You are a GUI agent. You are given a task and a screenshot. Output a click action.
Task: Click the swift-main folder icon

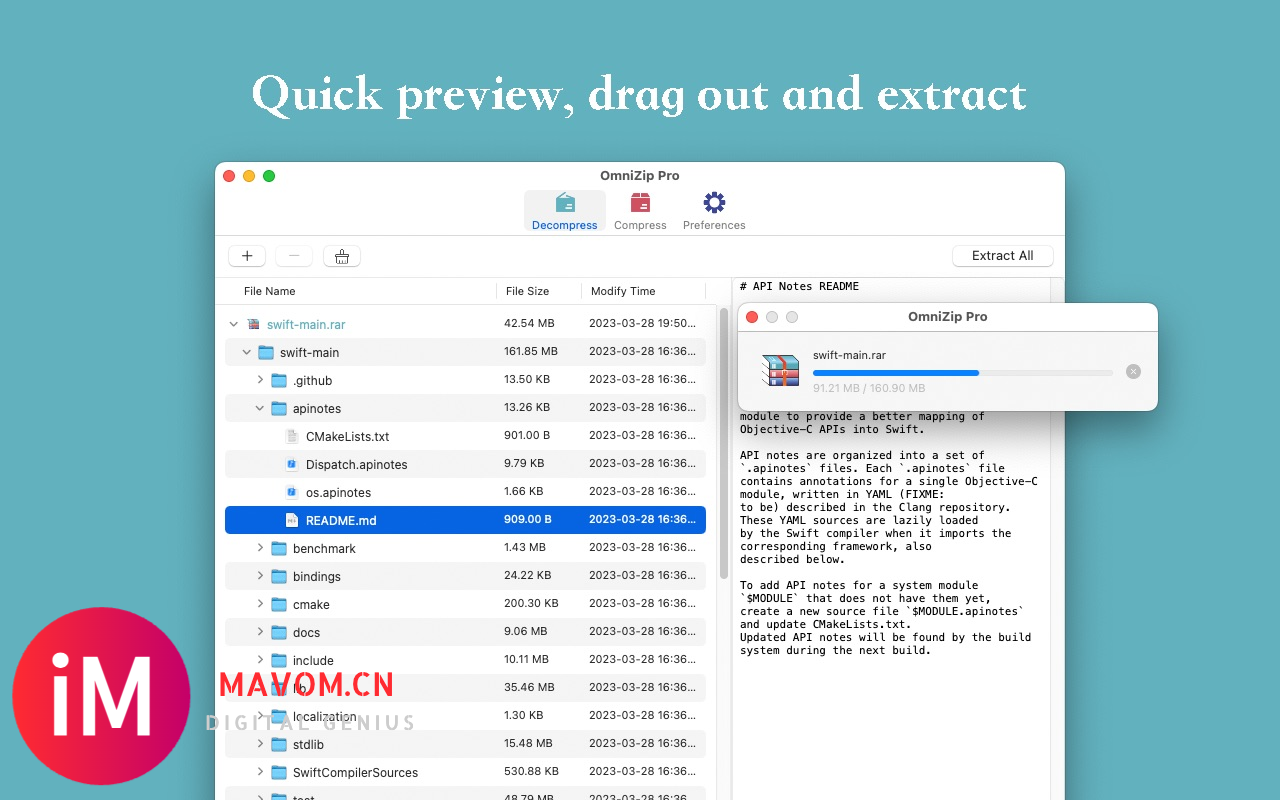click(266, 352)
